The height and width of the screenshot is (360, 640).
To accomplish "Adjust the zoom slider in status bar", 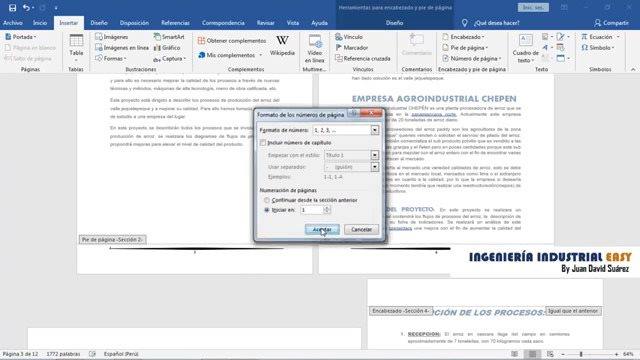I will (x=581, y=354).
